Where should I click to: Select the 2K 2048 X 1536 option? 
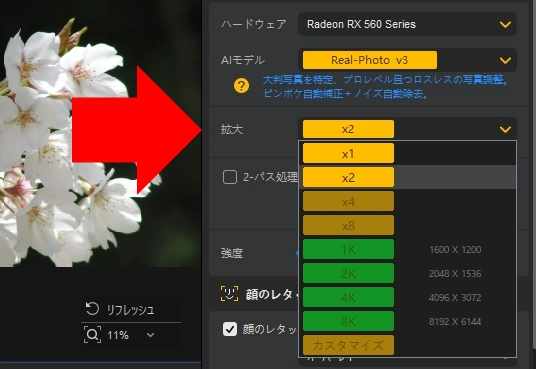tap(407, 273)
